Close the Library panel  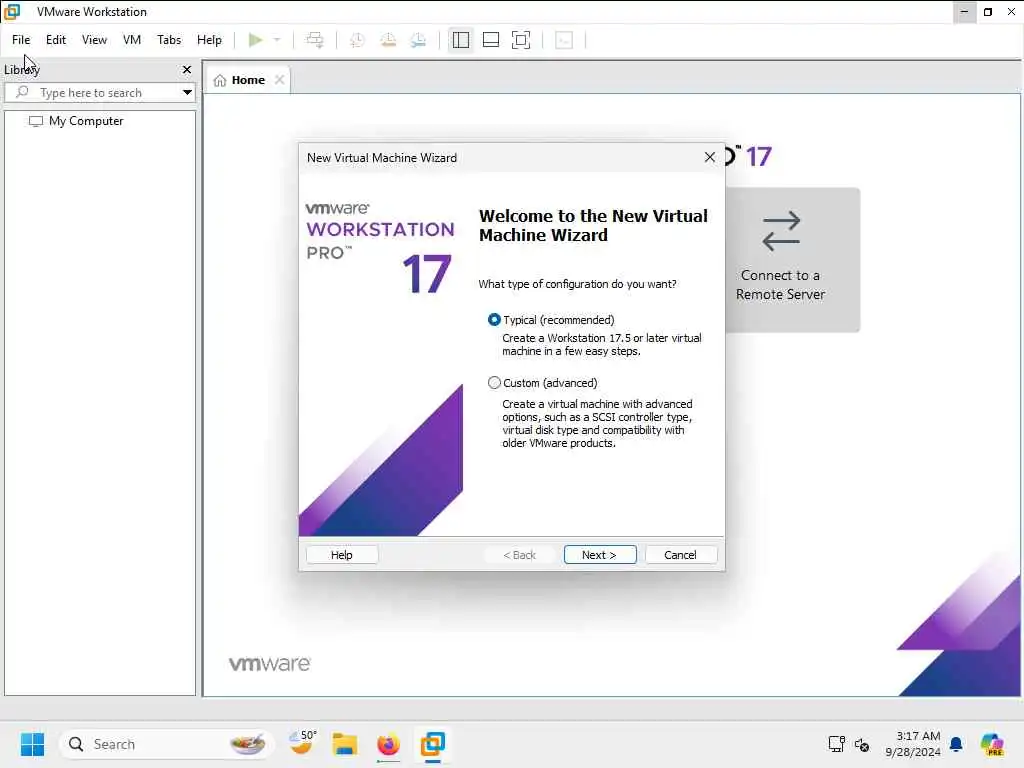[x=187, y=69]
